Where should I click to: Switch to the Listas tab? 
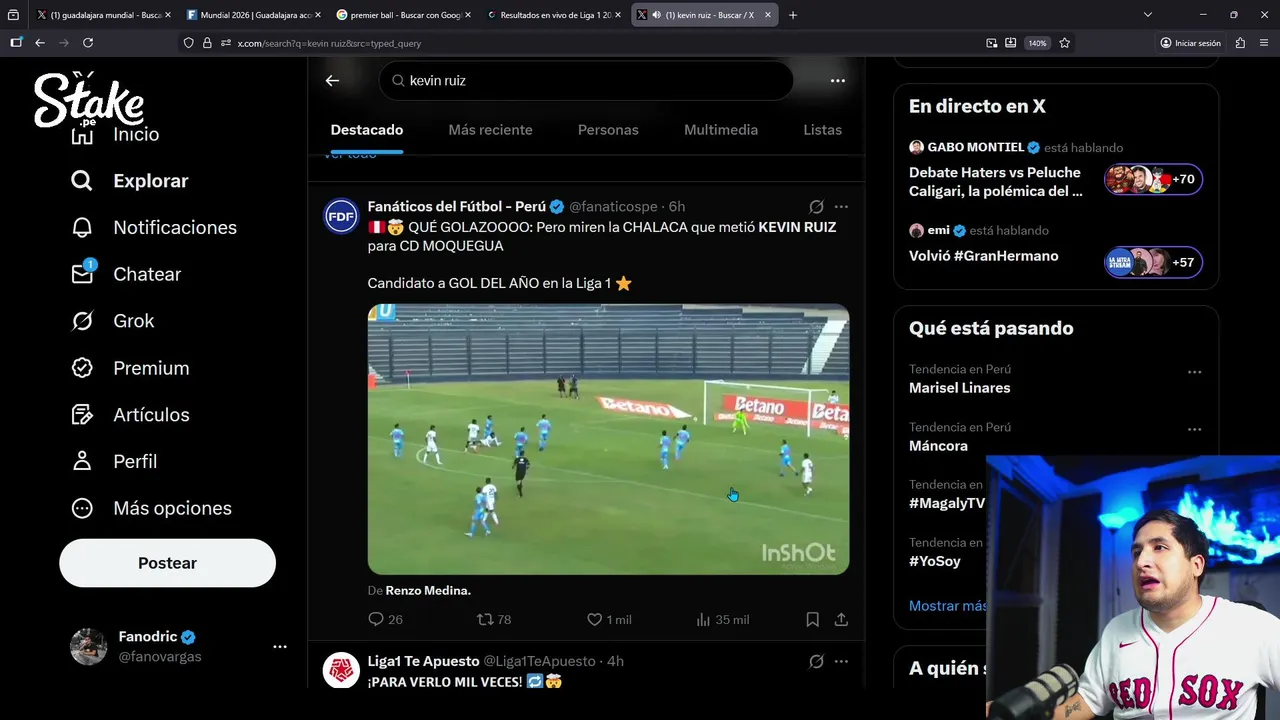coord(823,130)
